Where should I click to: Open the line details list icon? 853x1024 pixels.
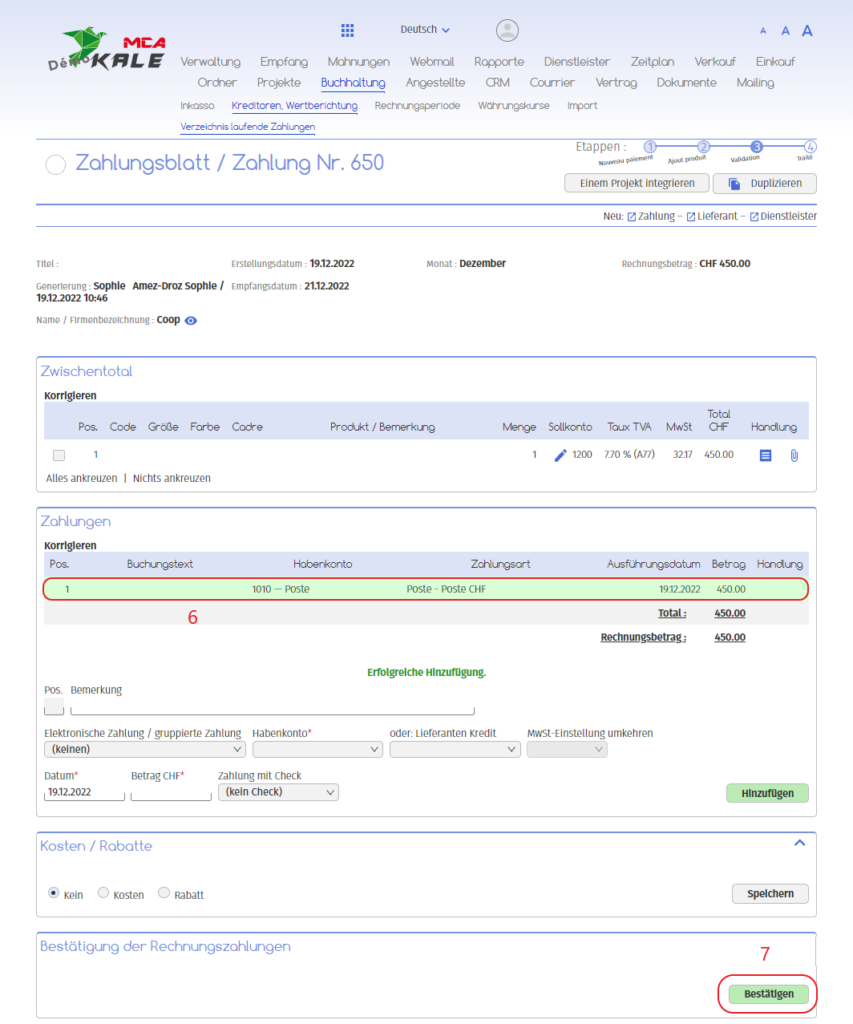(765, 455)
